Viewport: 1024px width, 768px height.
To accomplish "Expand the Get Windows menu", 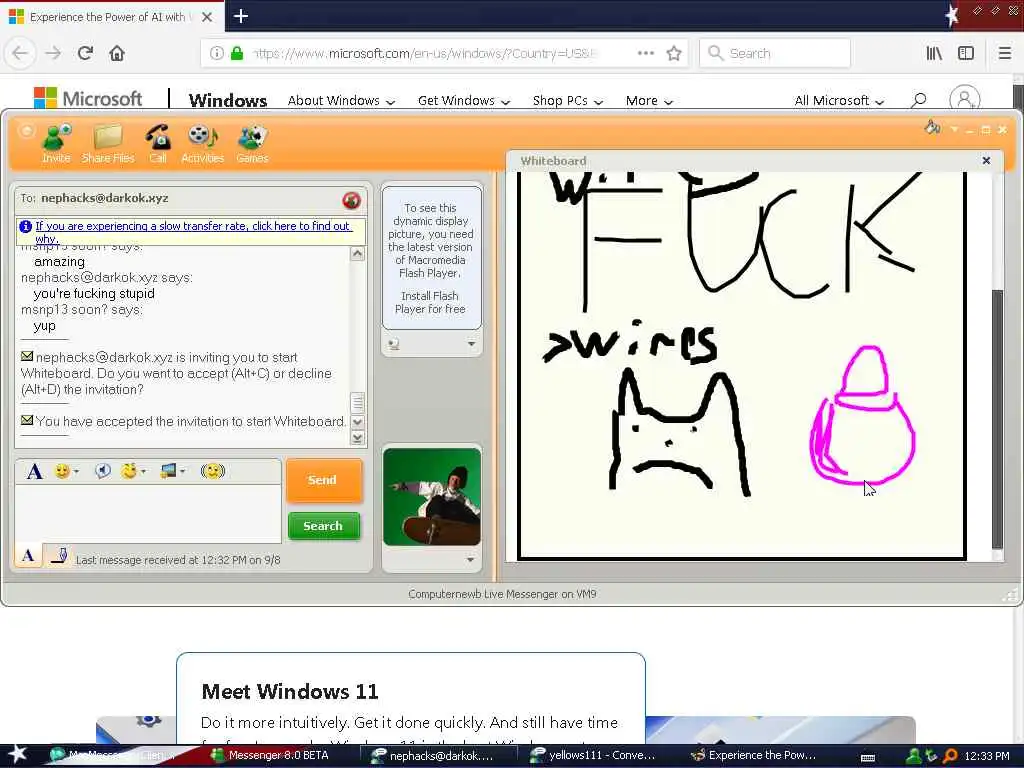I will (464, 101).
